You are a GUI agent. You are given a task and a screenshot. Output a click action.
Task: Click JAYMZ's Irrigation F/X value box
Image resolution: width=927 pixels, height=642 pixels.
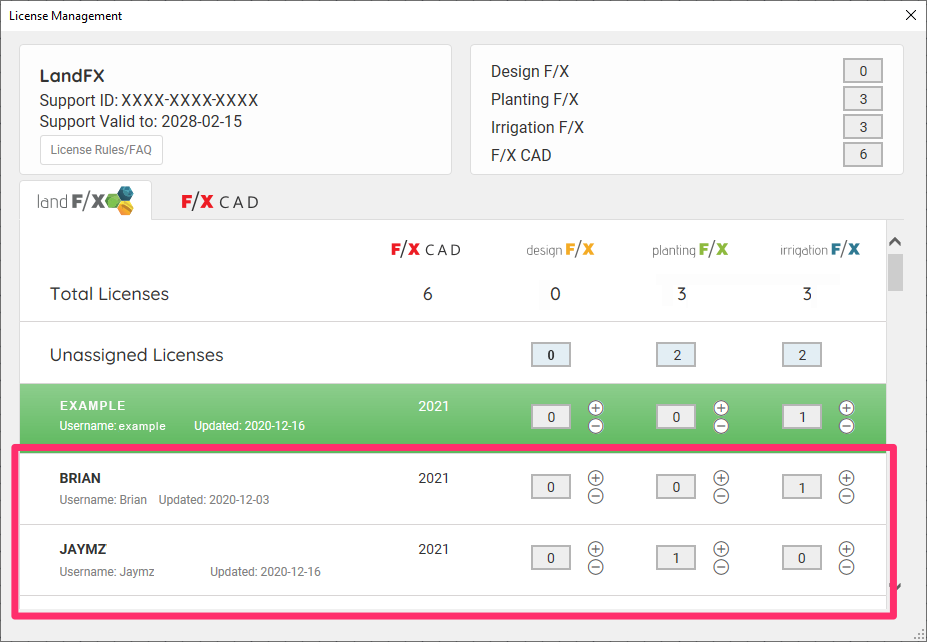tap(802, 557)
